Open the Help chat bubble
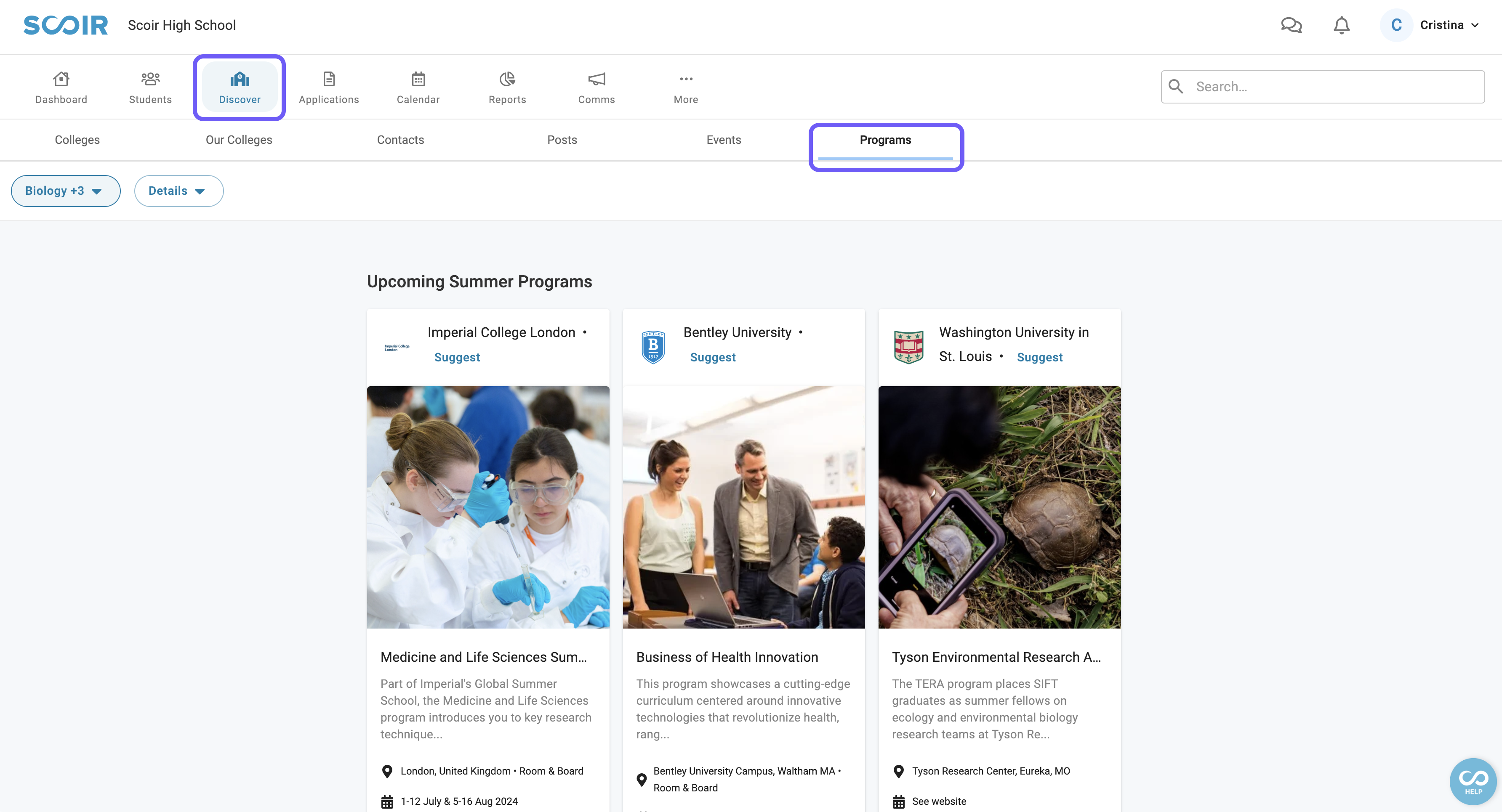 click(1473, 782)
